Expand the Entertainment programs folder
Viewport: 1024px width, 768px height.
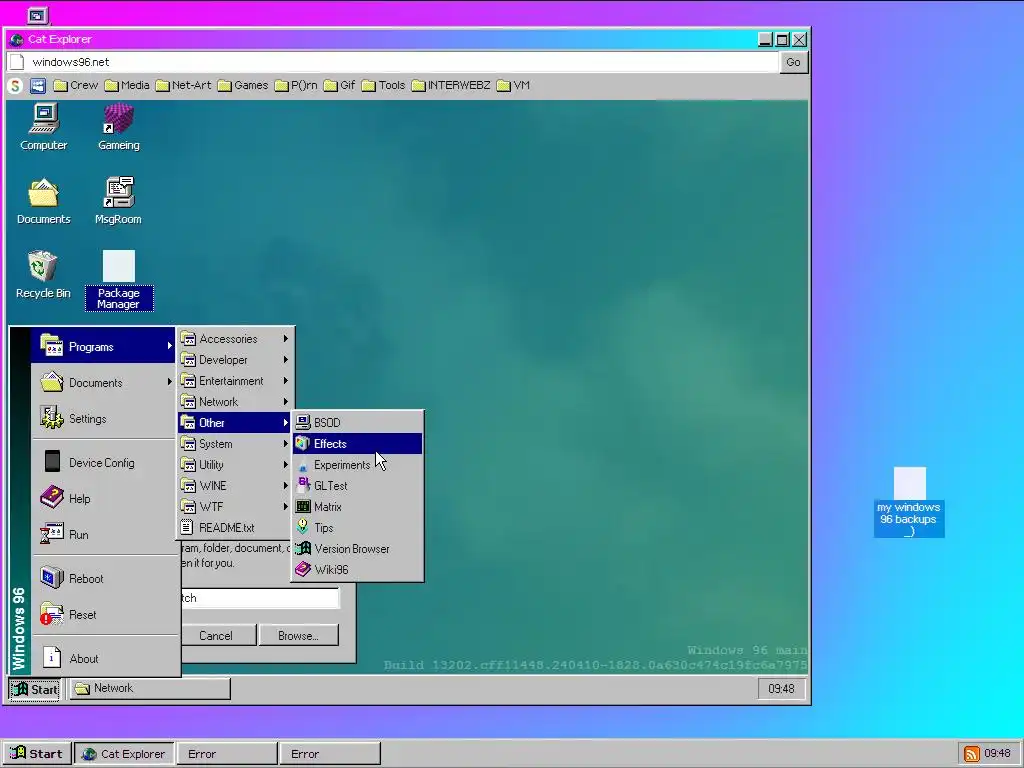[x=235, y=380]
